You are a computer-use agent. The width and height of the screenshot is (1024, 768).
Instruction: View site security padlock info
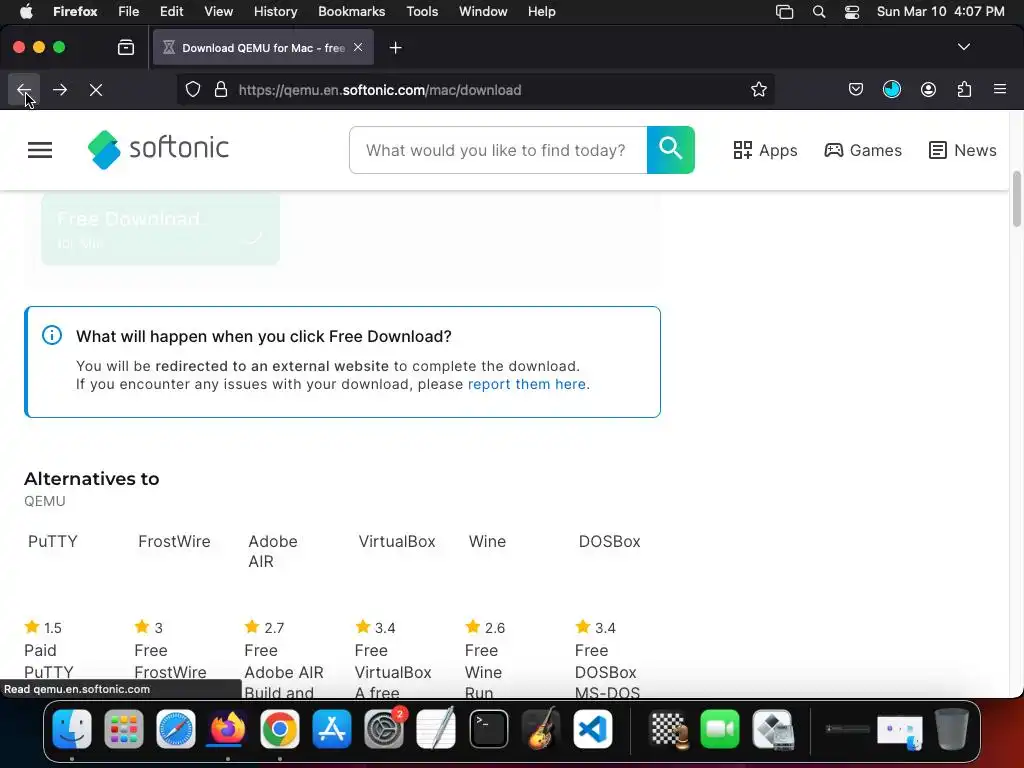221,89
